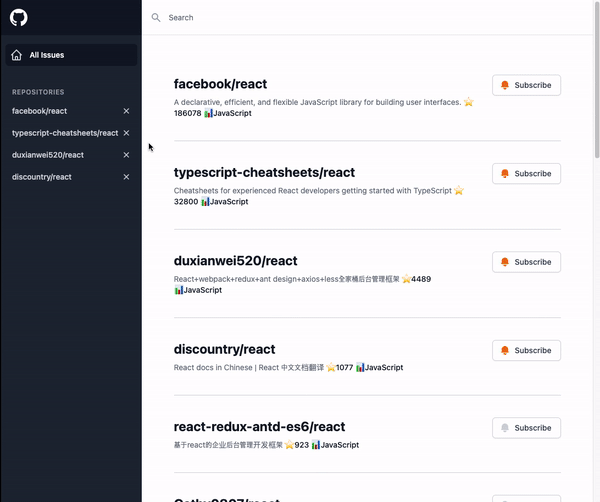Viewport: 600px width, 502px height.
Task: Open the react-redux-antd-es6/react result heading
Action: point(259,427)
